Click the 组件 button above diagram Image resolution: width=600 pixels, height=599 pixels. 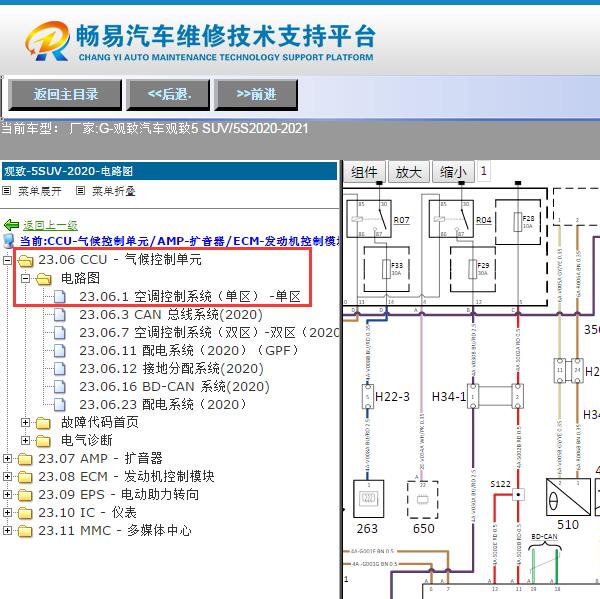click(364, 172)
